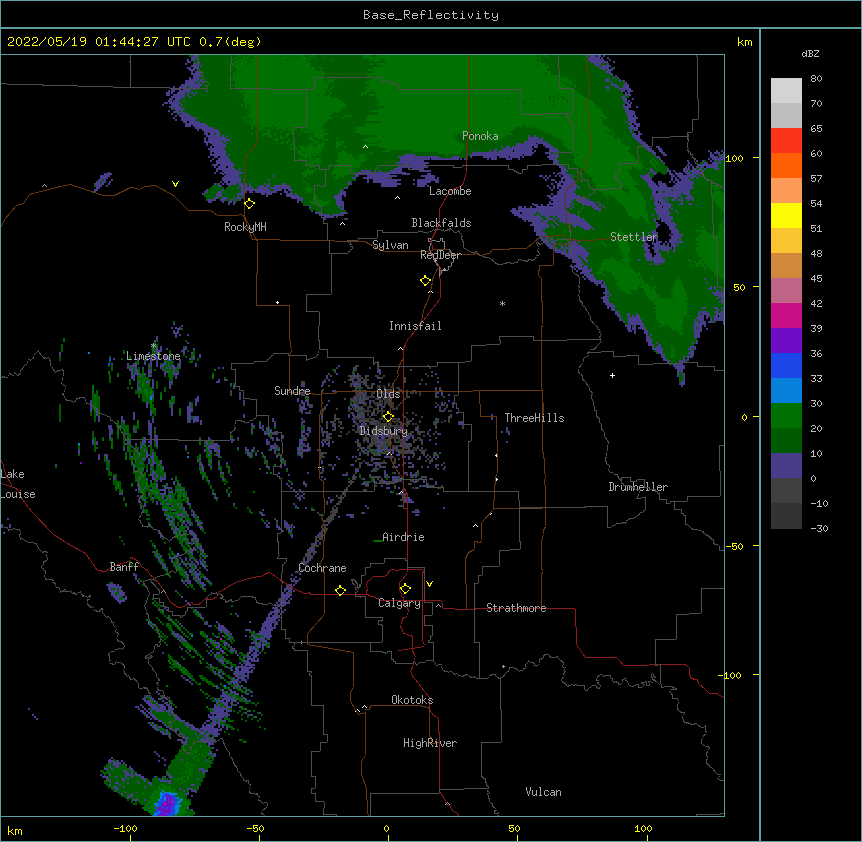The width and height of the screenshot is (862, 842).
Task: Click the Blackfalds city label
Action: click(441, 223)
